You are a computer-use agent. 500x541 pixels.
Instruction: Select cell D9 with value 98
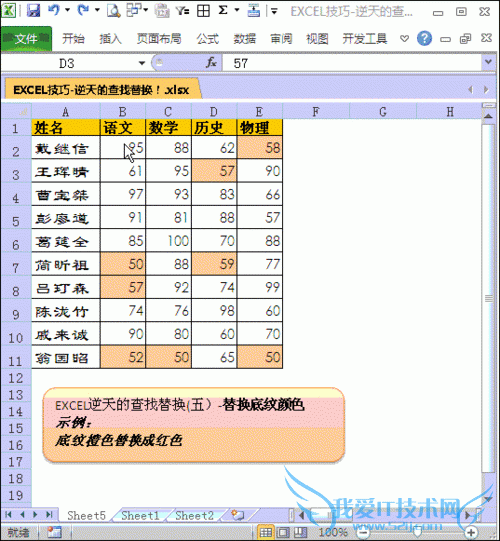[214, 311]
